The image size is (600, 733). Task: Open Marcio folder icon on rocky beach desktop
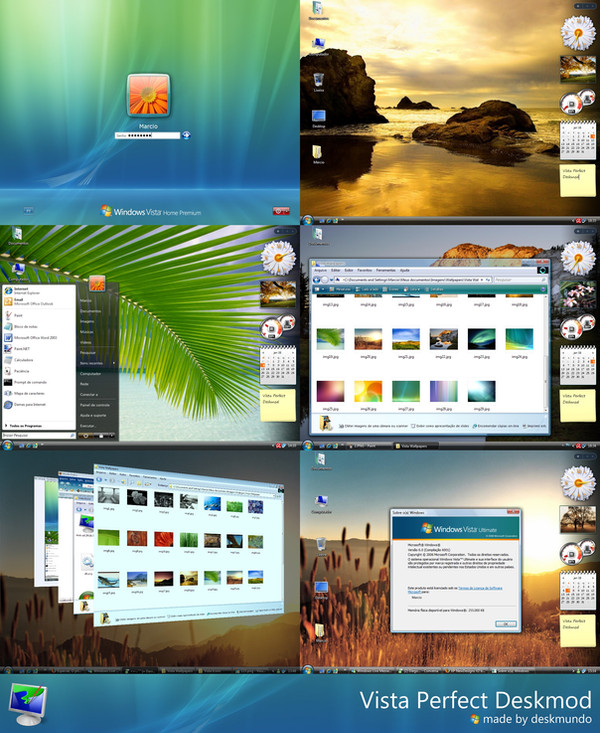click(x=318, y=154)
